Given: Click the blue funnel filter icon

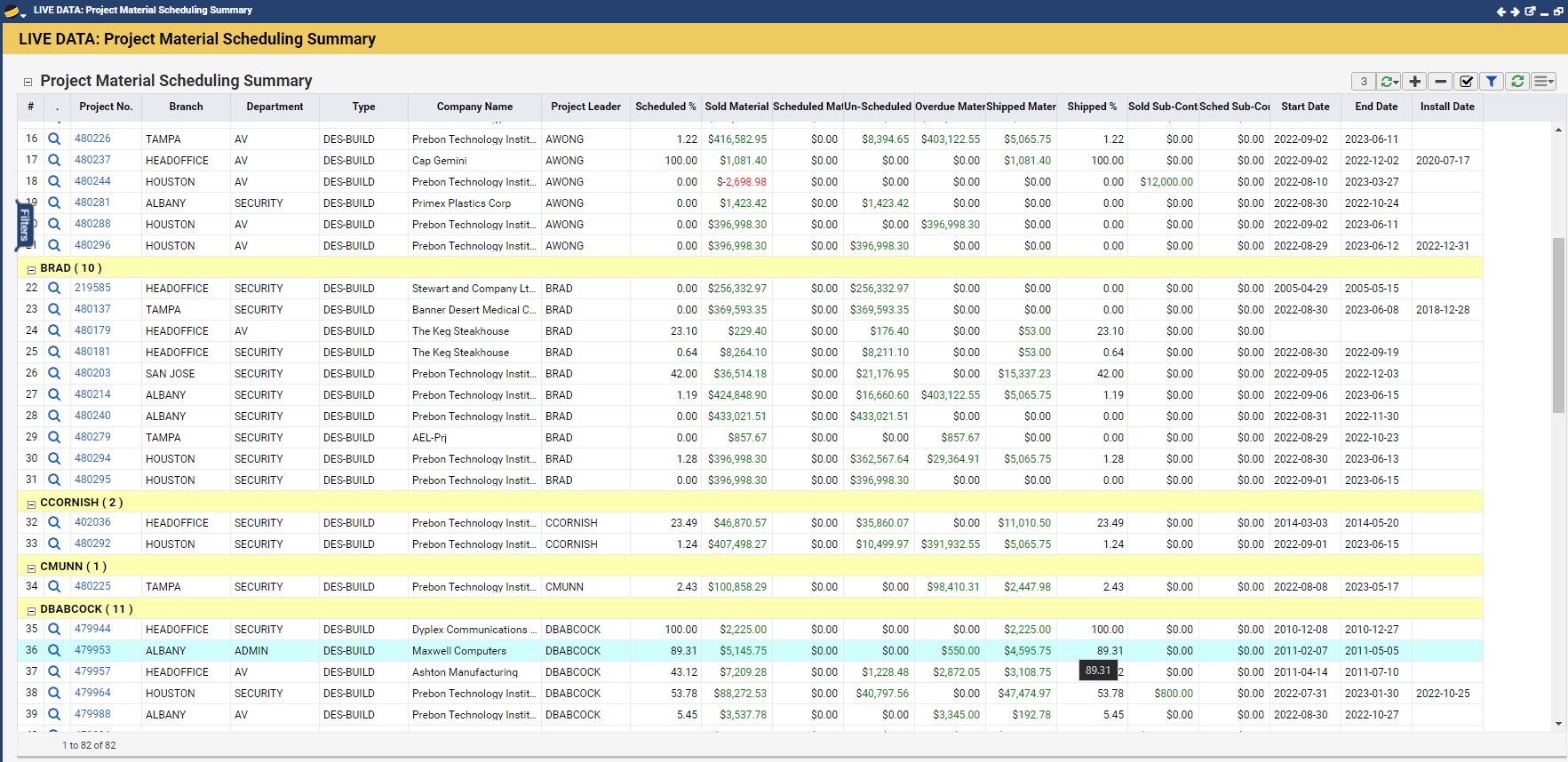Looking at the screenshot, I should (x=1492, y=82).
